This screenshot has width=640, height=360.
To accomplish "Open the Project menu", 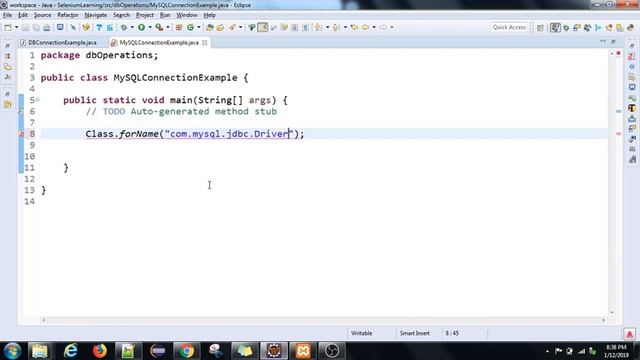I will 145,15.
